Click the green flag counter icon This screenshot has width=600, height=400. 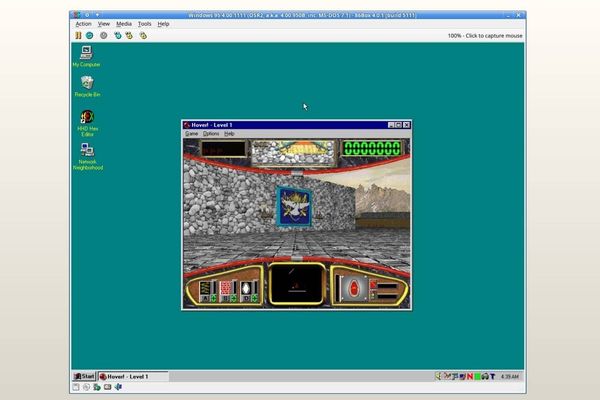(373, 295)
